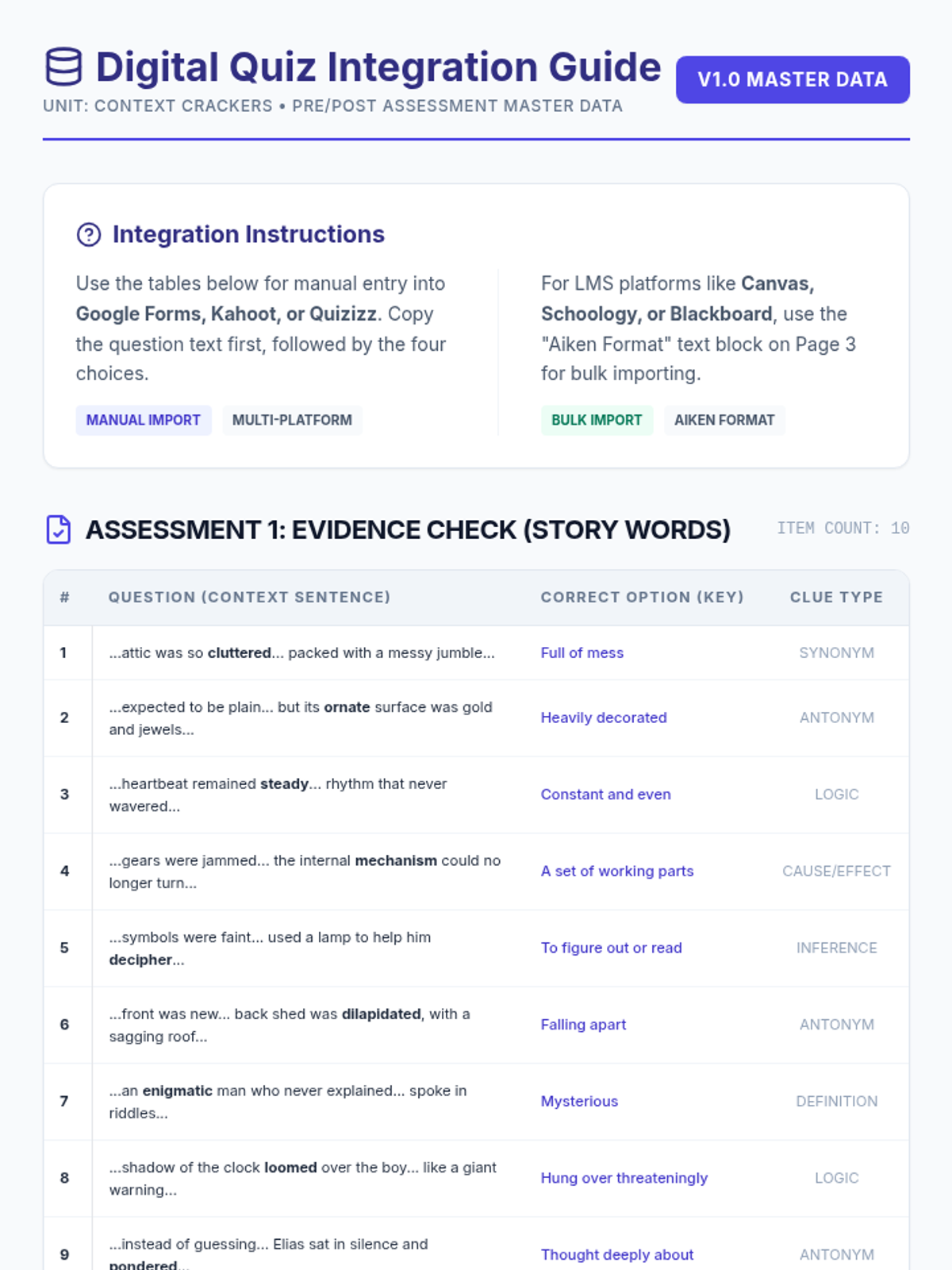Click the question mark icon next to Integration Instructions

pyautogui.click(x=89, y=235)
